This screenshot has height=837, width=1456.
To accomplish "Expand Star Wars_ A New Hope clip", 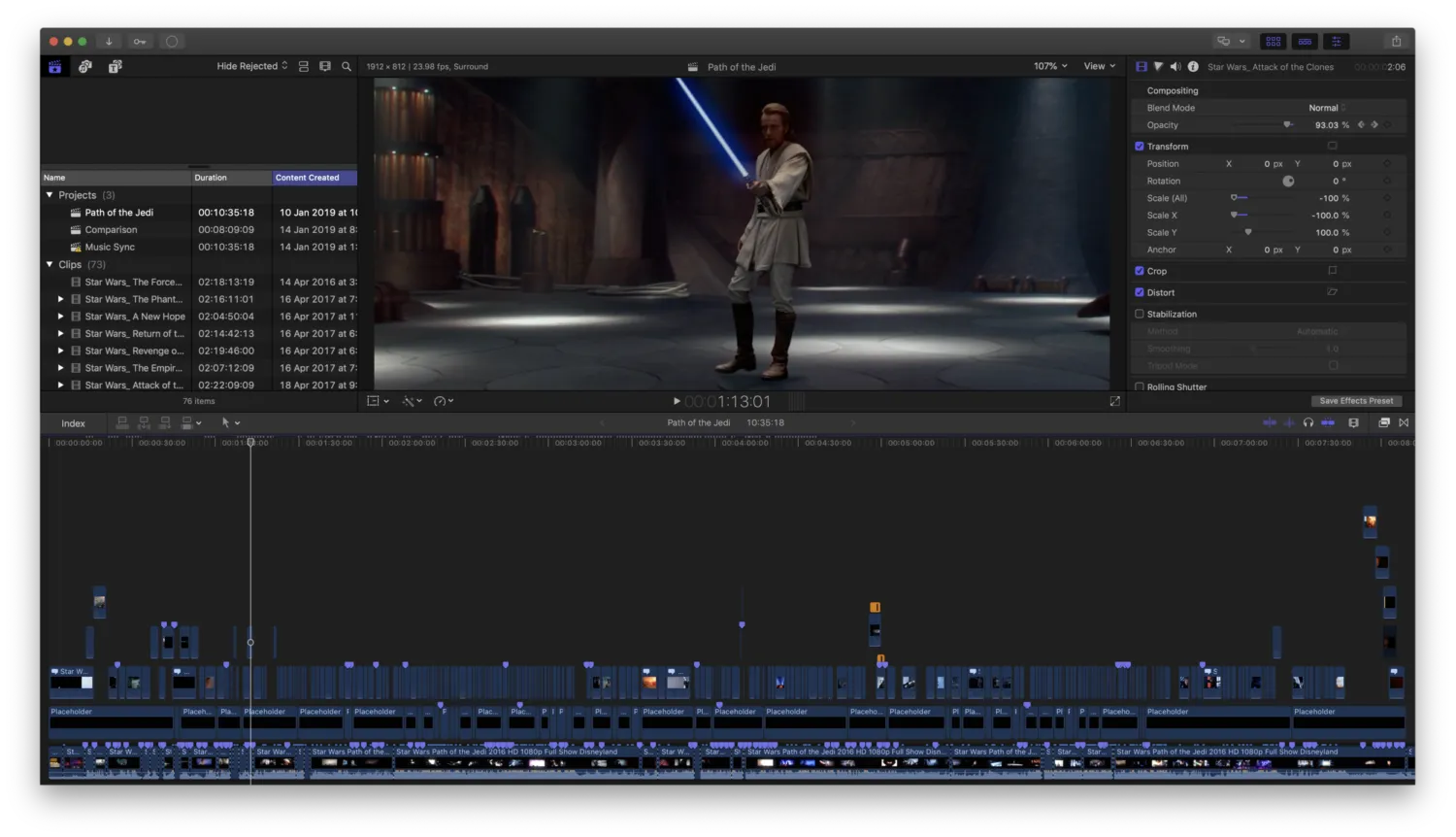I will click(x=60, y=317).
